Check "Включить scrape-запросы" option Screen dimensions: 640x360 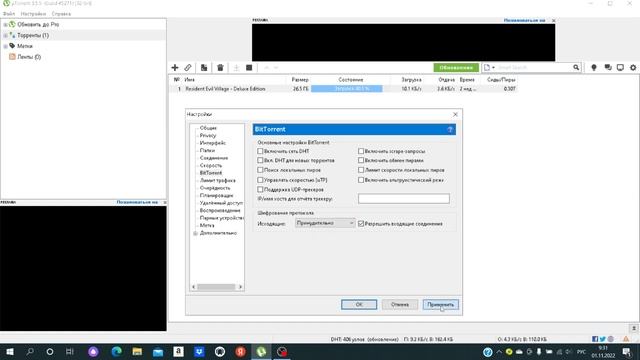(361, 151)
